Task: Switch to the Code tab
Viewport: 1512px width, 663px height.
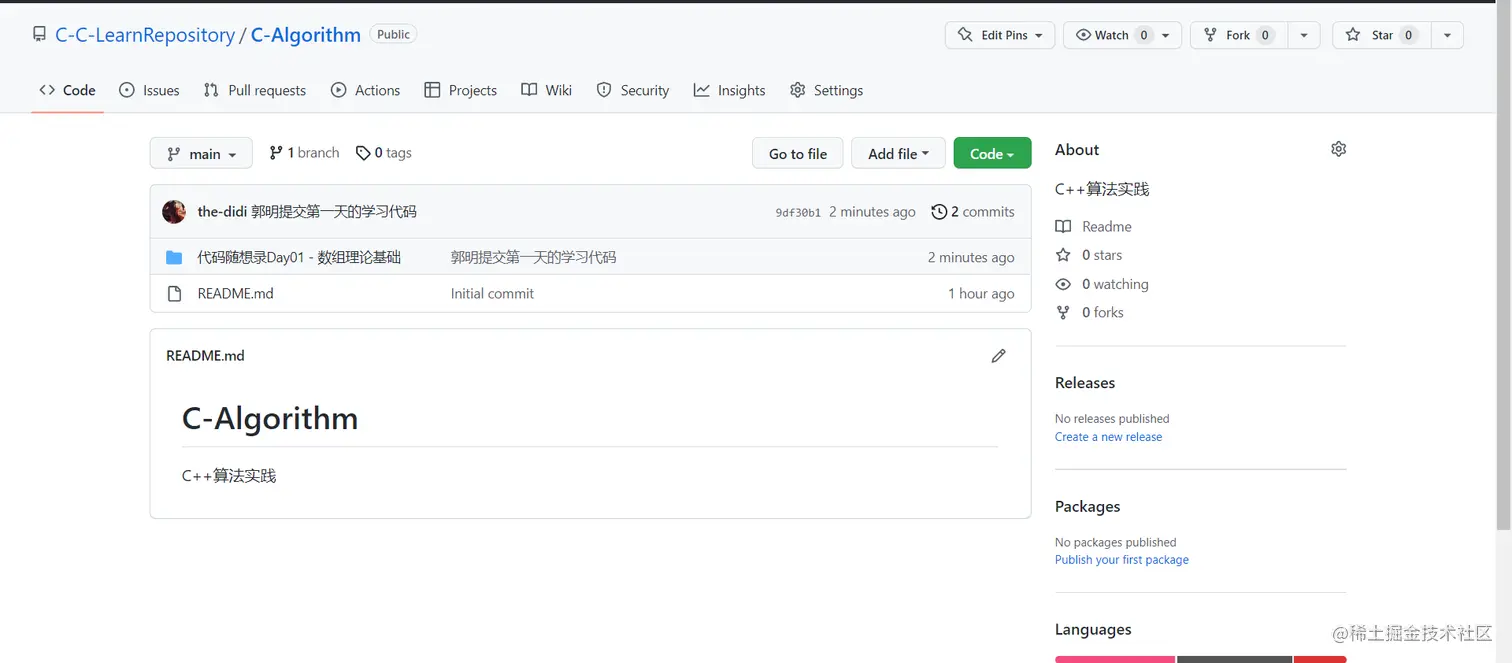Action: [x=67, y=90]
